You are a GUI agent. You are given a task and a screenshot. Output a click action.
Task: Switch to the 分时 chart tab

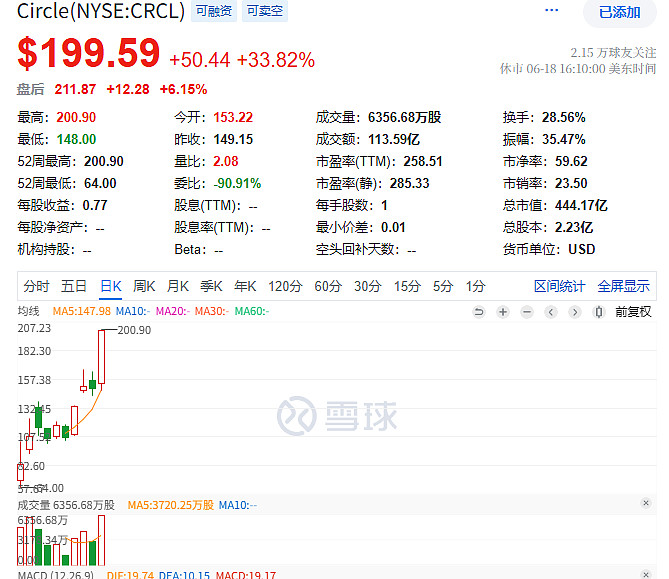coord(36,286)
